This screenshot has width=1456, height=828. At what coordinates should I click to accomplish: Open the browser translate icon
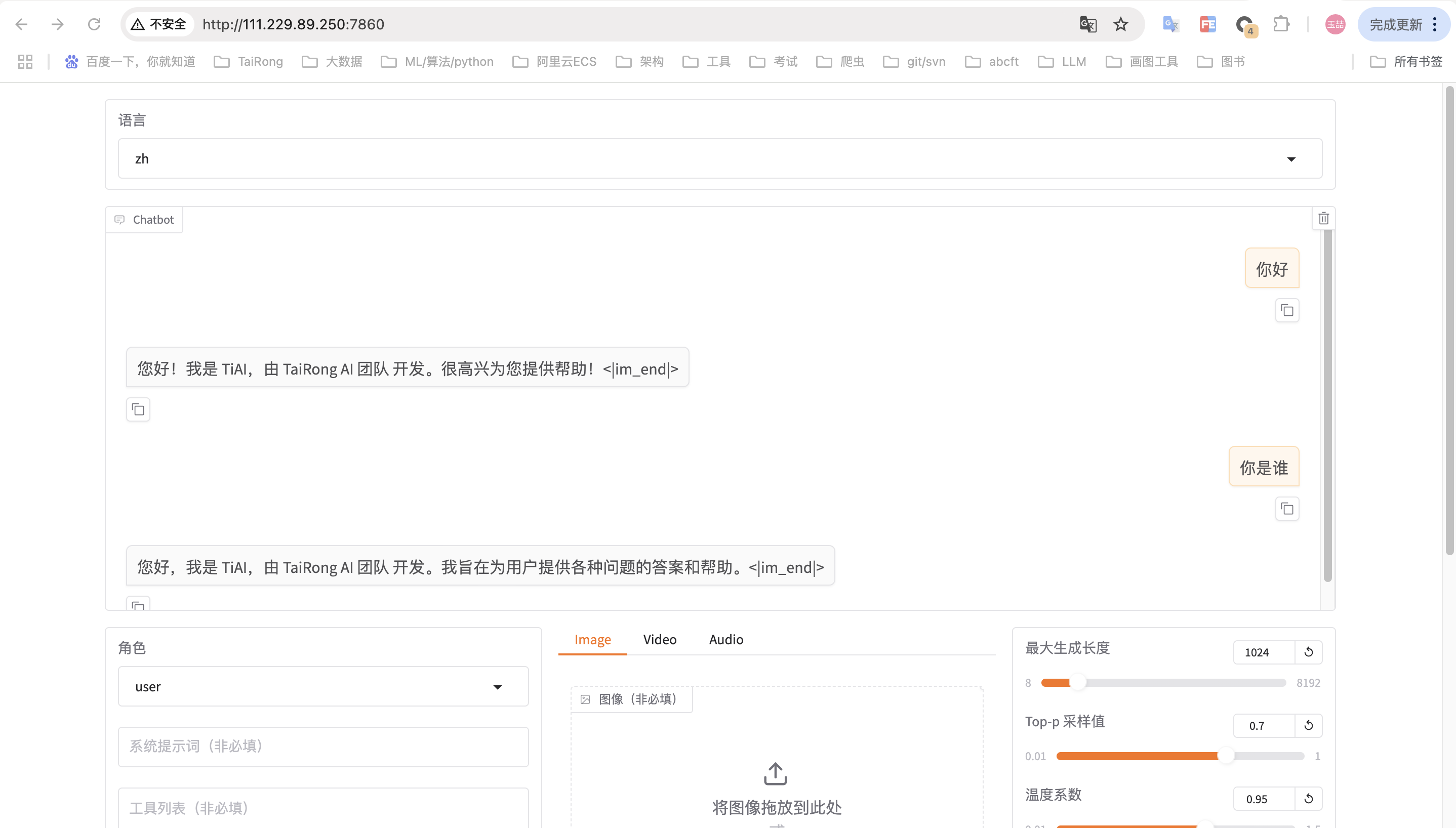tap(1087, 24)
